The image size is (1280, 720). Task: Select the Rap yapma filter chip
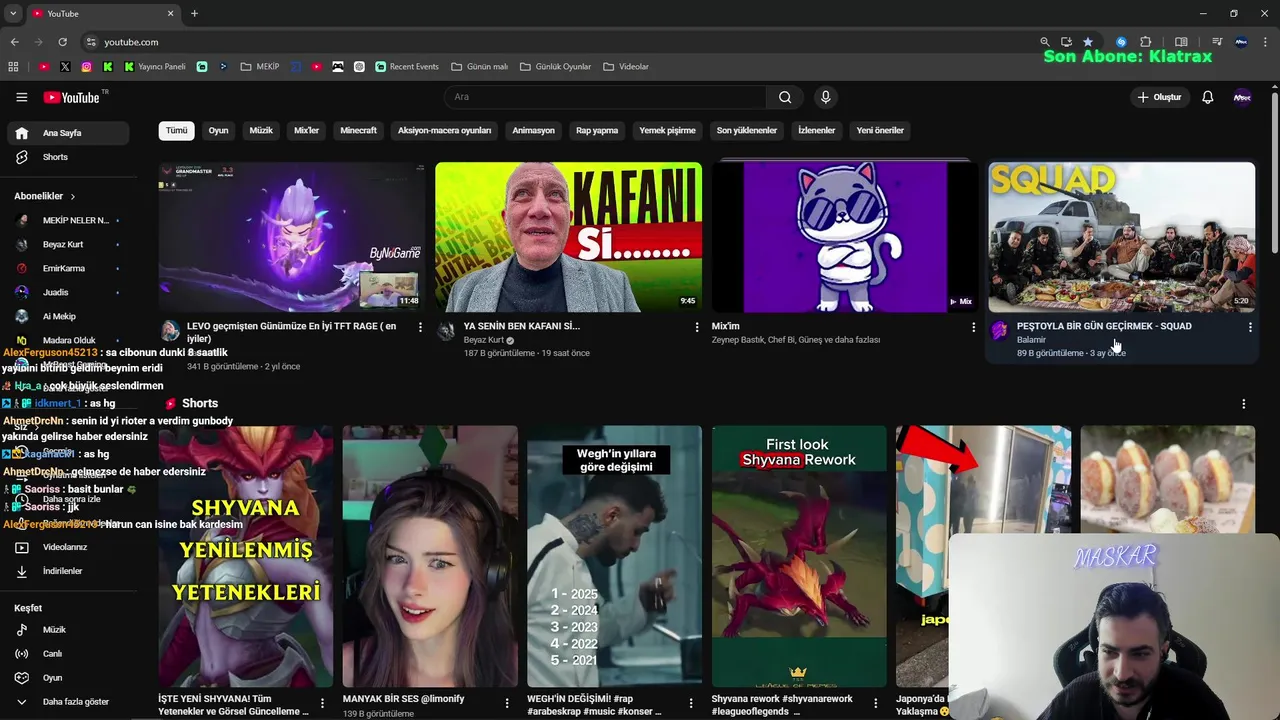(x=597, y=130)
